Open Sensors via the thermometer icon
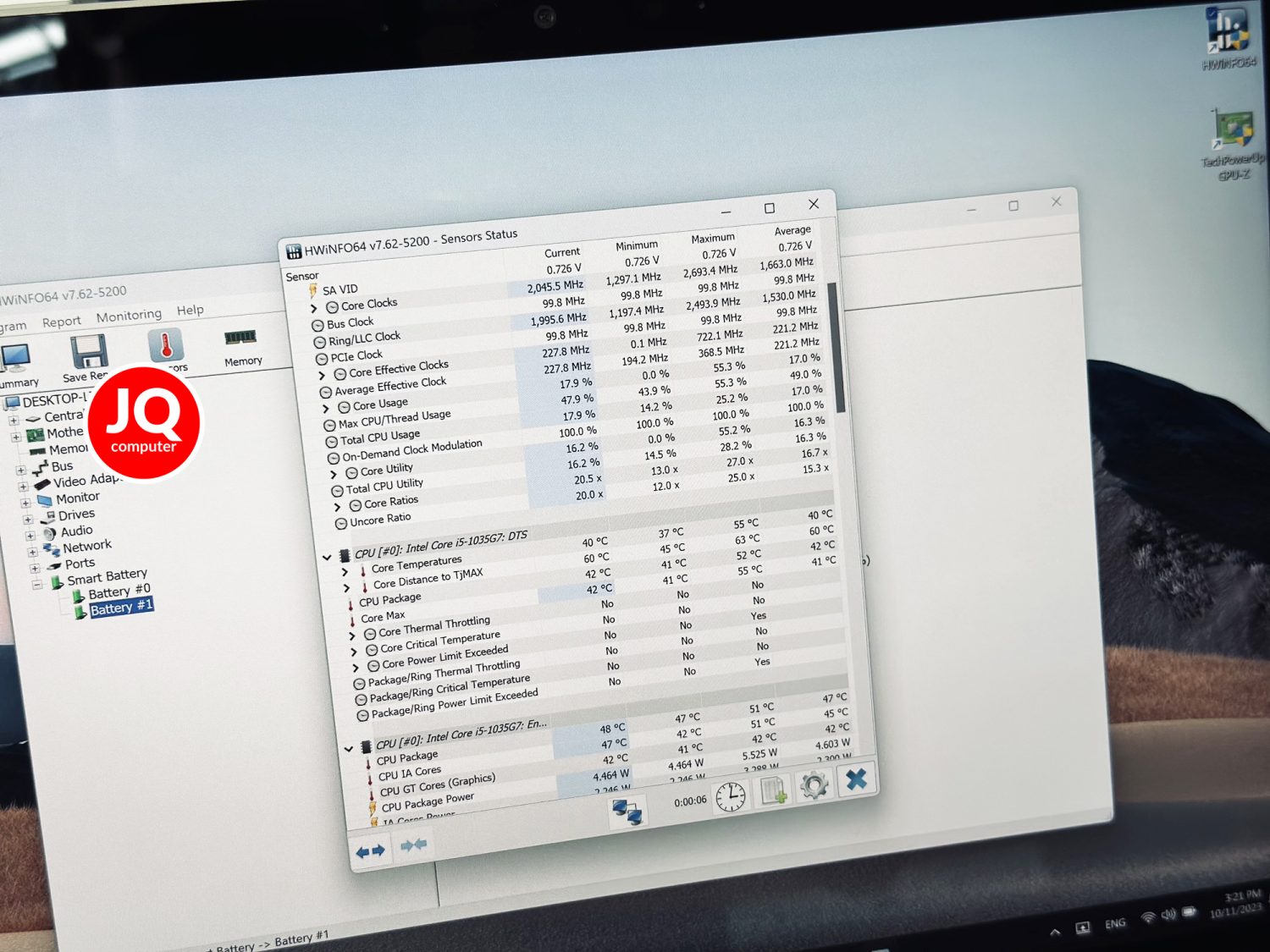 pyautogui.click(x=166, y=345)
